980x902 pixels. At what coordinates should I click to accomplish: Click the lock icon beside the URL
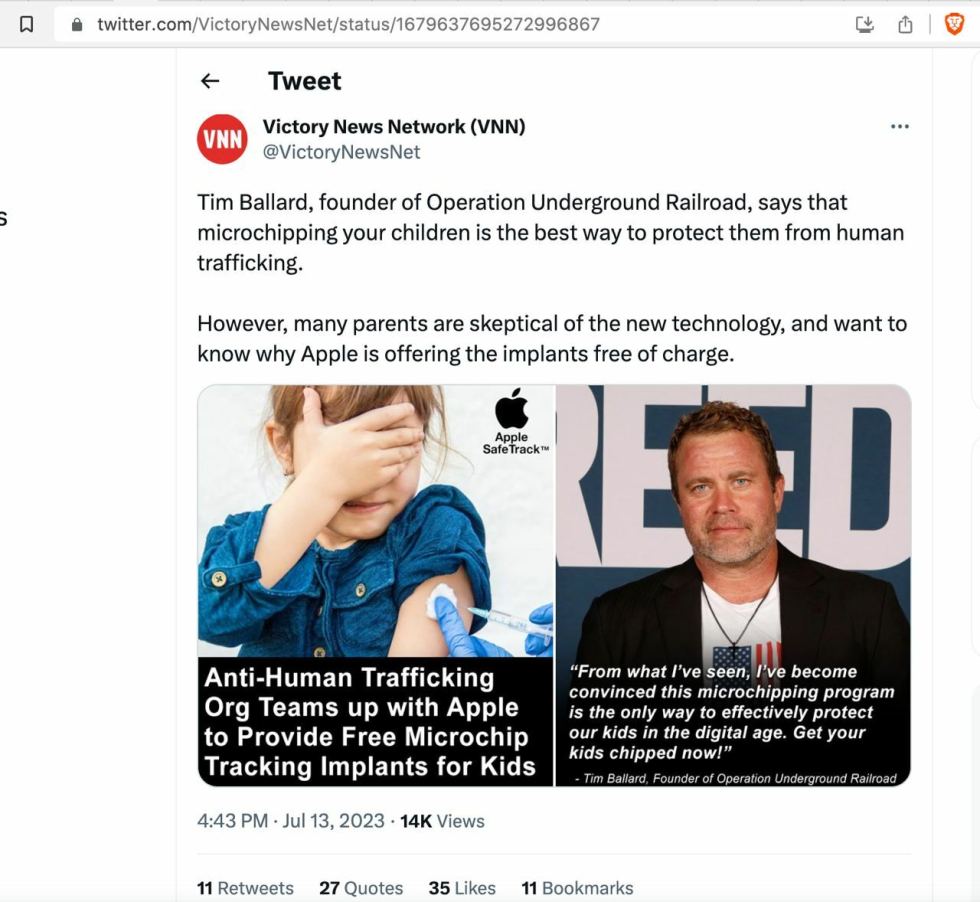point(77,24)
